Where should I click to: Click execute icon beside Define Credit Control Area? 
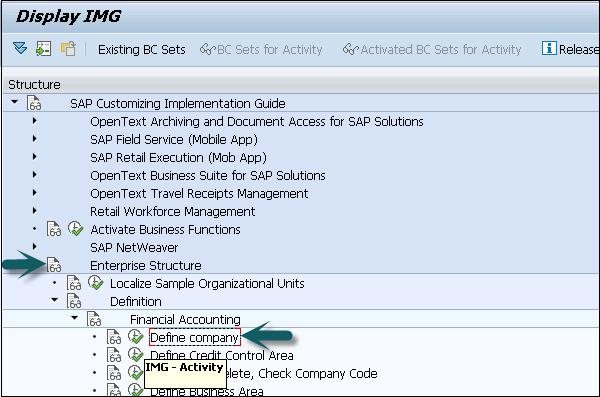point(135,355)
